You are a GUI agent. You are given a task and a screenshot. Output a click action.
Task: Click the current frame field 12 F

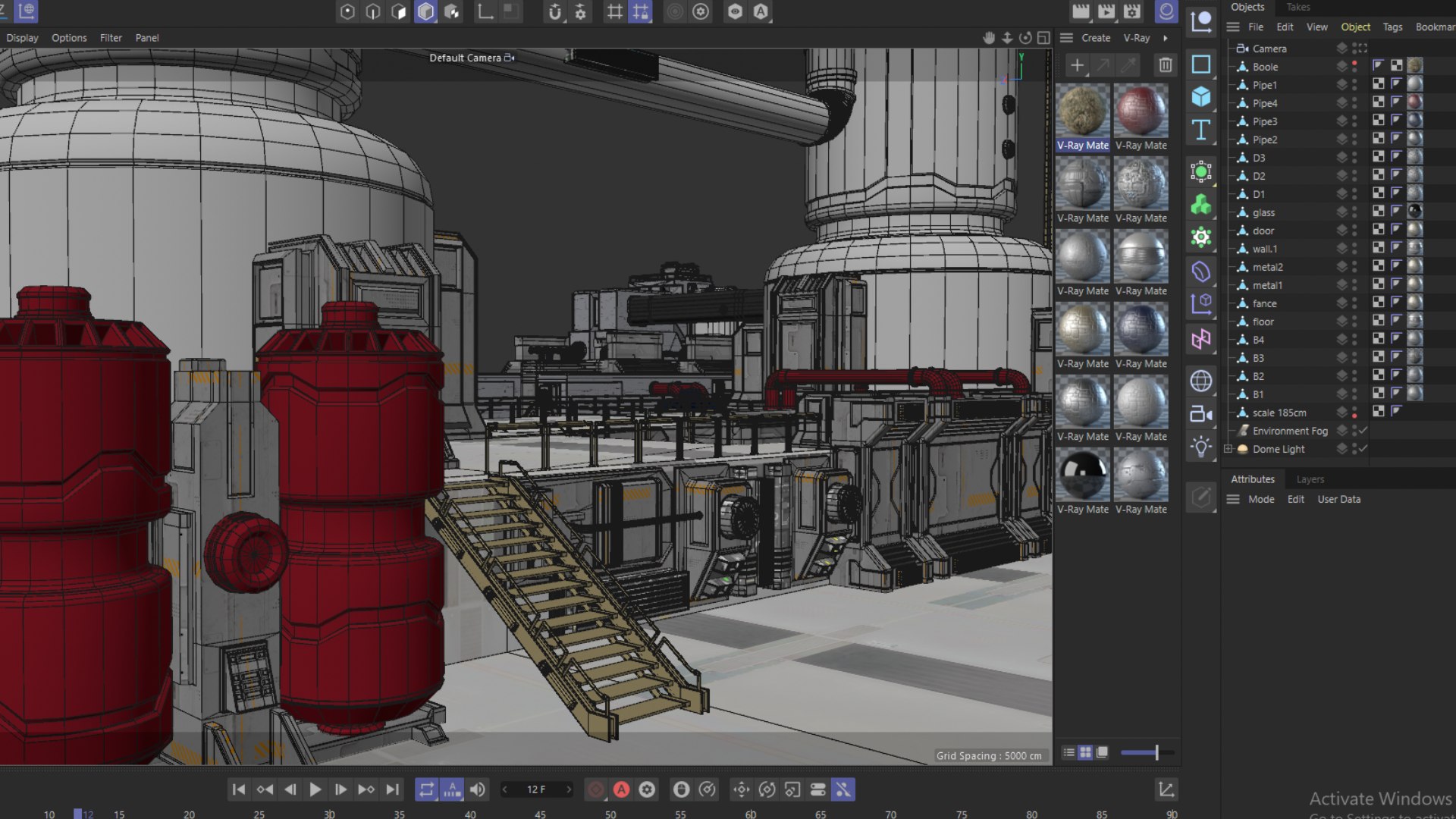click(x=536, y=789)
